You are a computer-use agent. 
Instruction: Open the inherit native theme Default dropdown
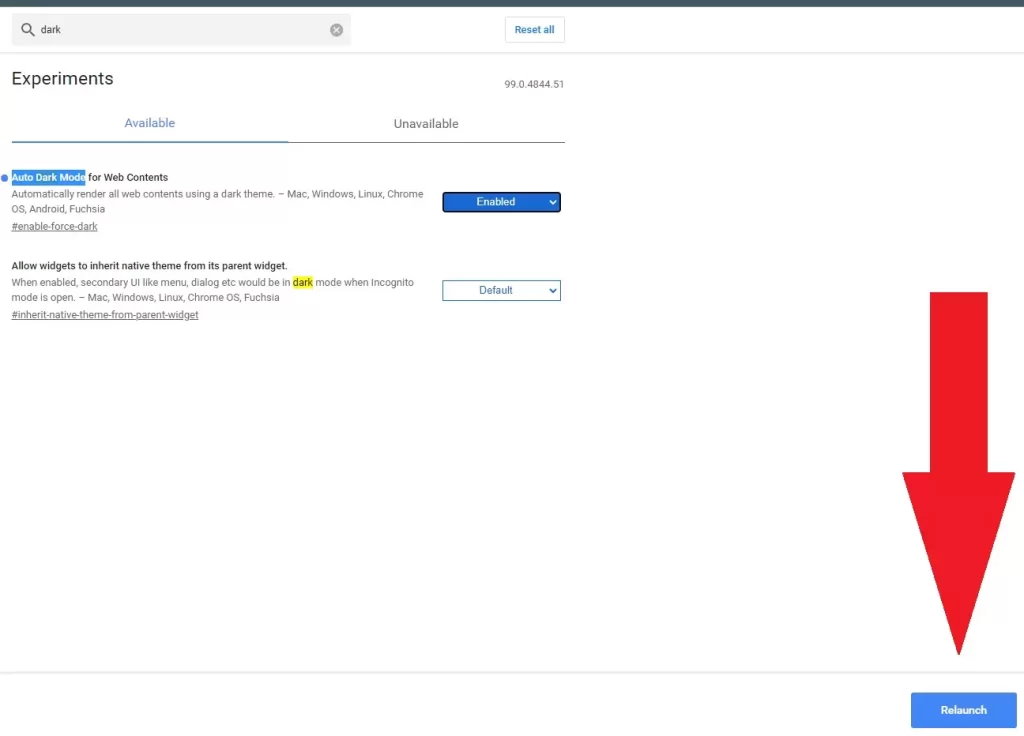coord(501,290)
